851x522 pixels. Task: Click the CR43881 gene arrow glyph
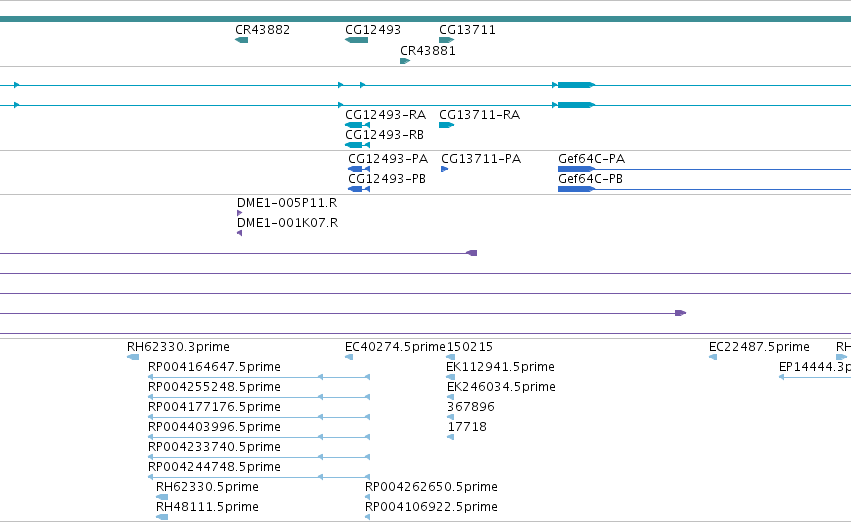point(405,61)
